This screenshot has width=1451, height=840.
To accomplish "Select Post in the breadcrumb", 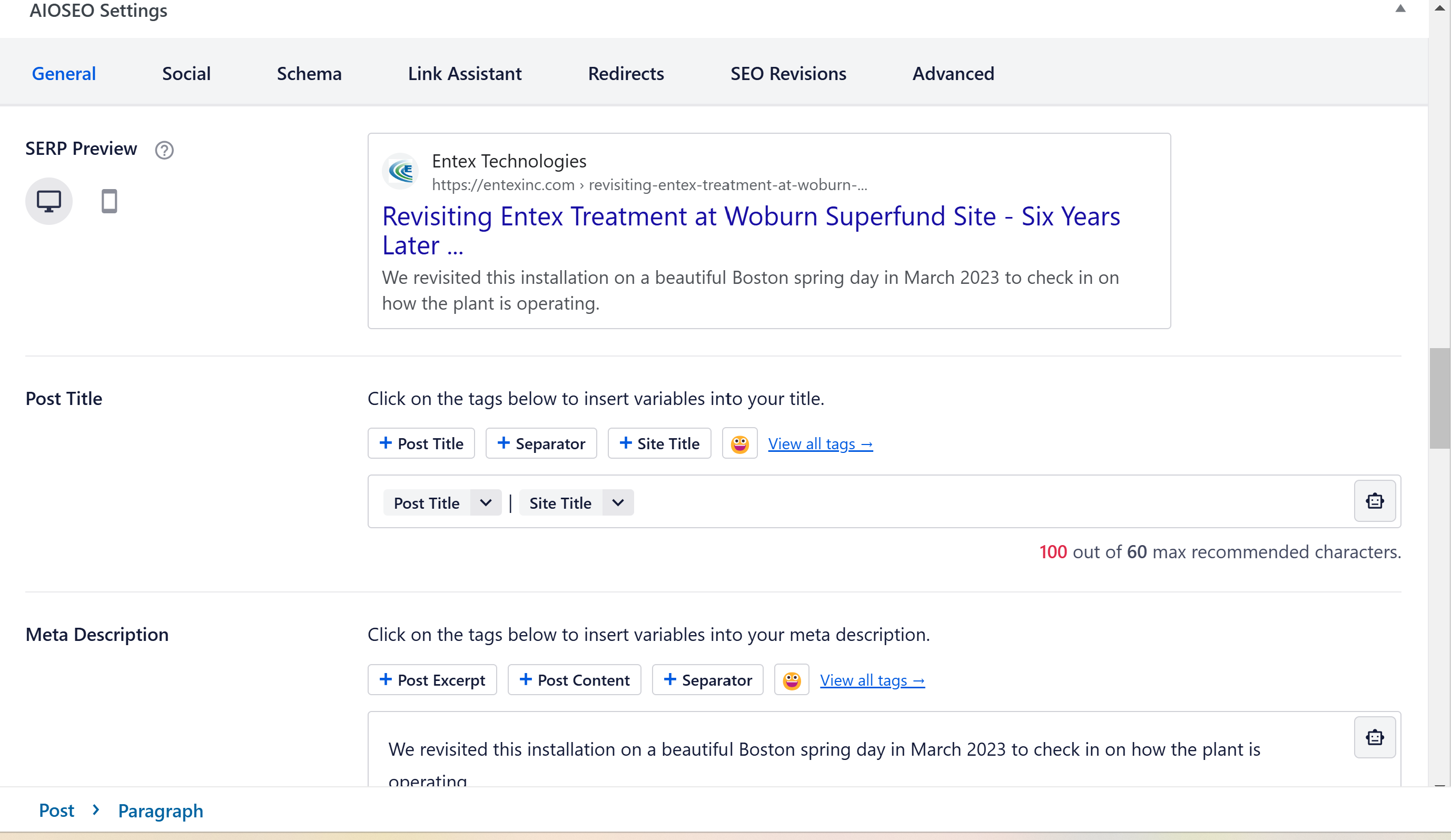I will [56, 810].
